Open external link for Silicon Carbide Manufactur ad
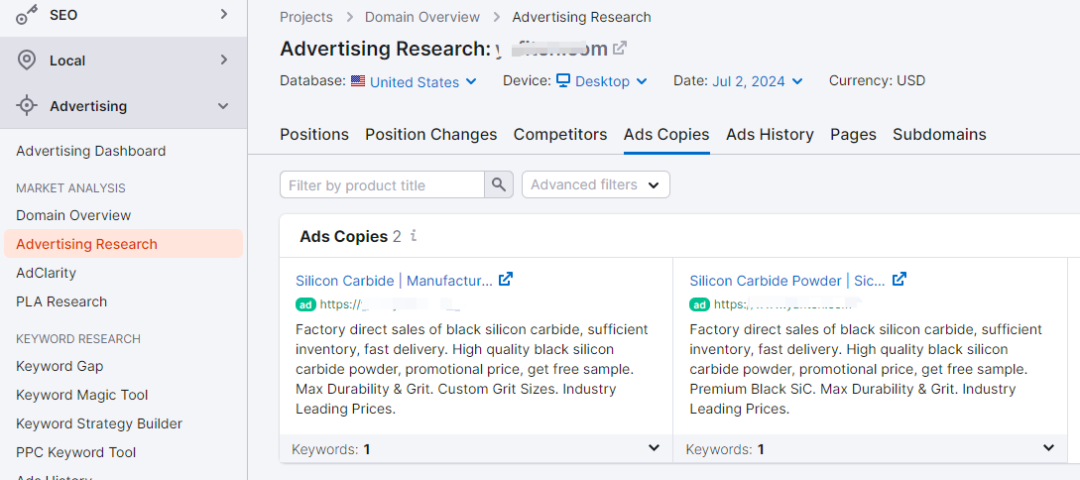1080x480 pixels. click(x=506, y=280)
